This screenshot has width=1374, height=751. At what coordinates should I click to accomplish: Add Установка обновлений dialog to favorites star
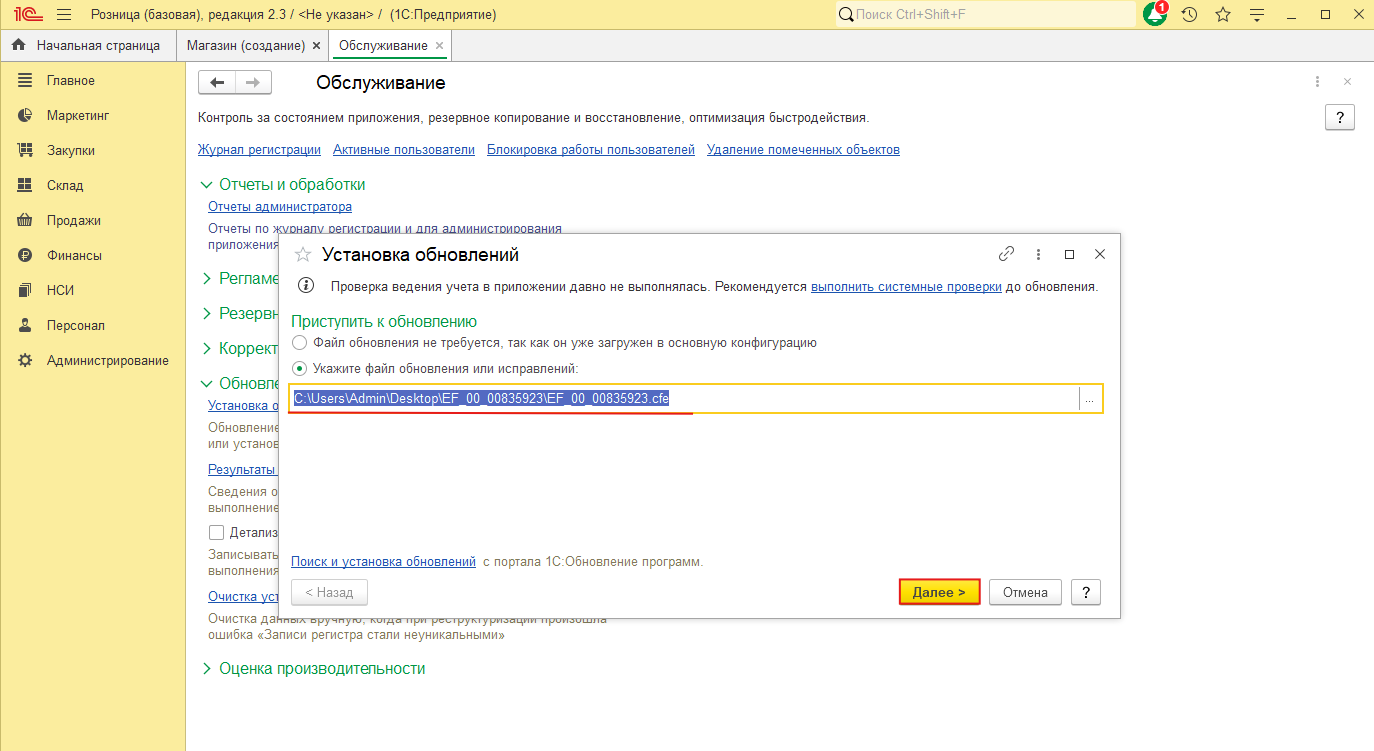coord(303,255)
